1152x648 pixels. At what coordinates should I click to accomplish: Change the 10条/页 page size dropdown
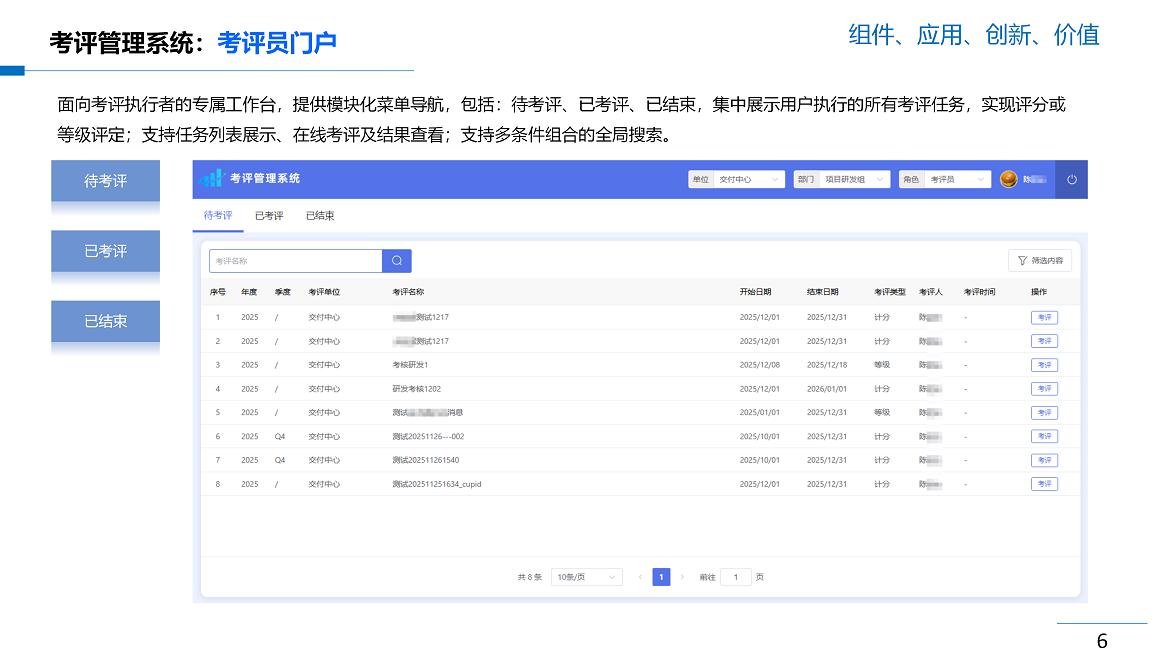[x=586, y=577]
